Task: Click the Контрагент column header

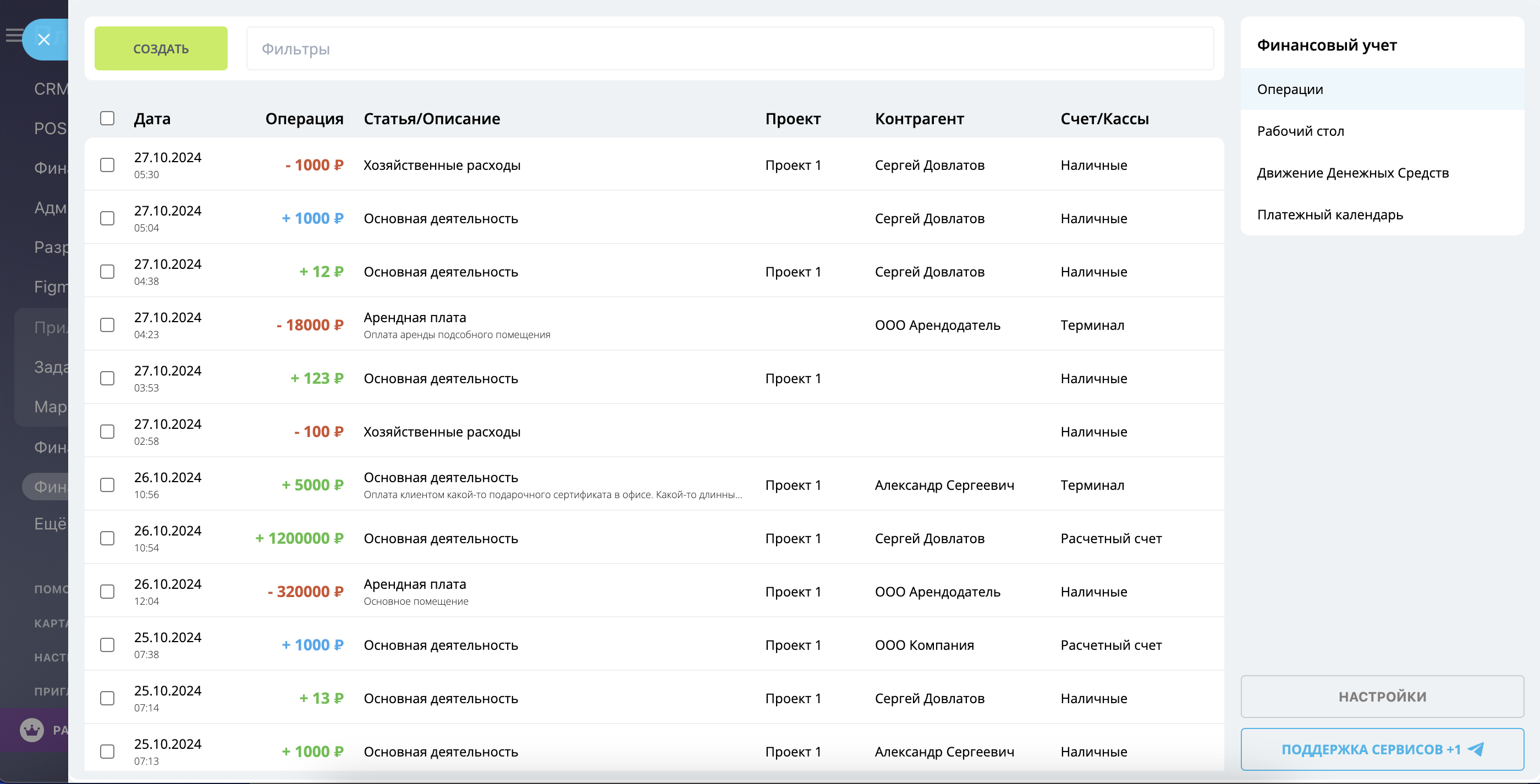Action: tap(919, 118)
